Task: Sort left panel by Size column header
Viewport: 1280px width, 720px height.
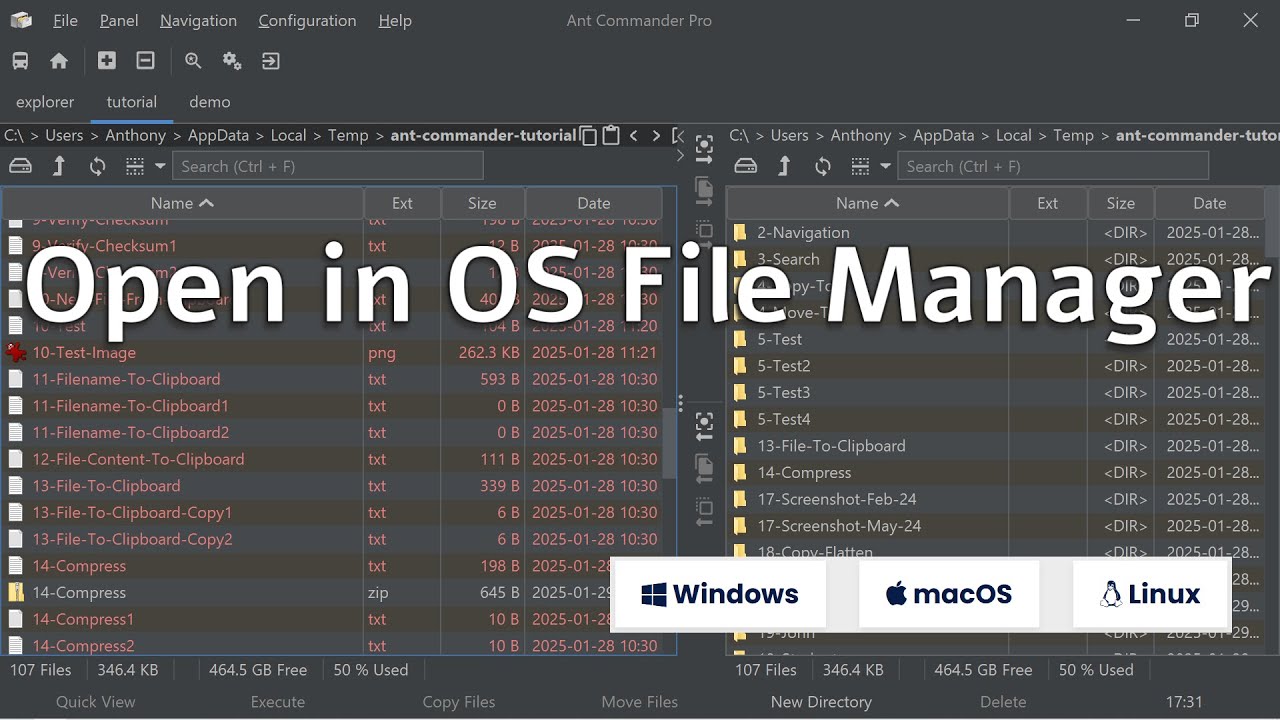Action: (482, 203)
